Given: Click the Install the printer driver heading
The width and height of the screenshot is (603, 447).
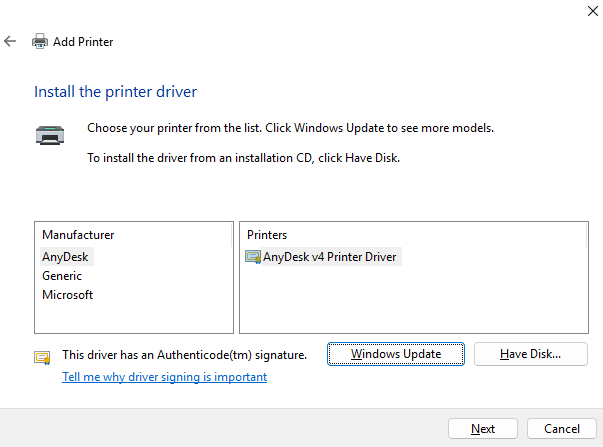Looking at the screenshot, I should click(115, 92).
